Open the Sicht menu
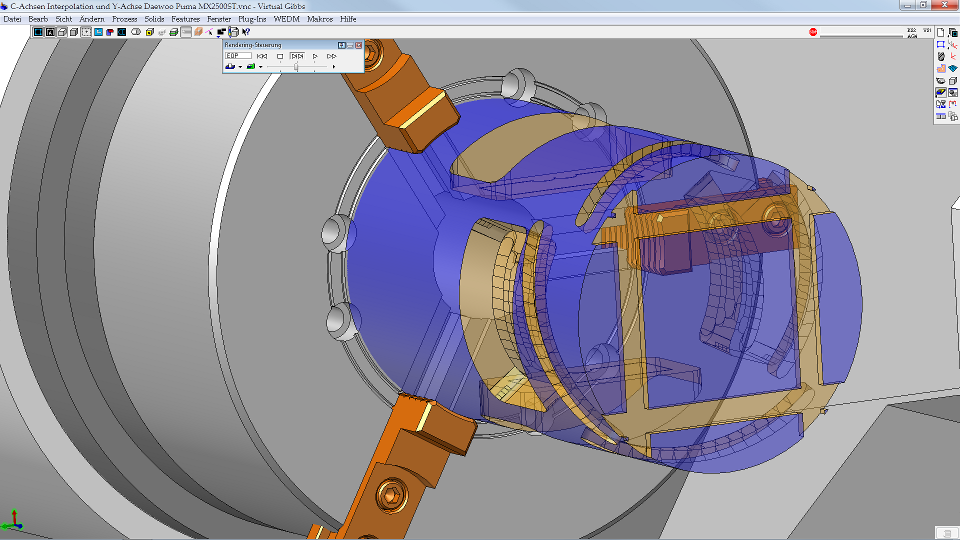Viewport: 960px width, 540px height. click(x=64, y=19)
